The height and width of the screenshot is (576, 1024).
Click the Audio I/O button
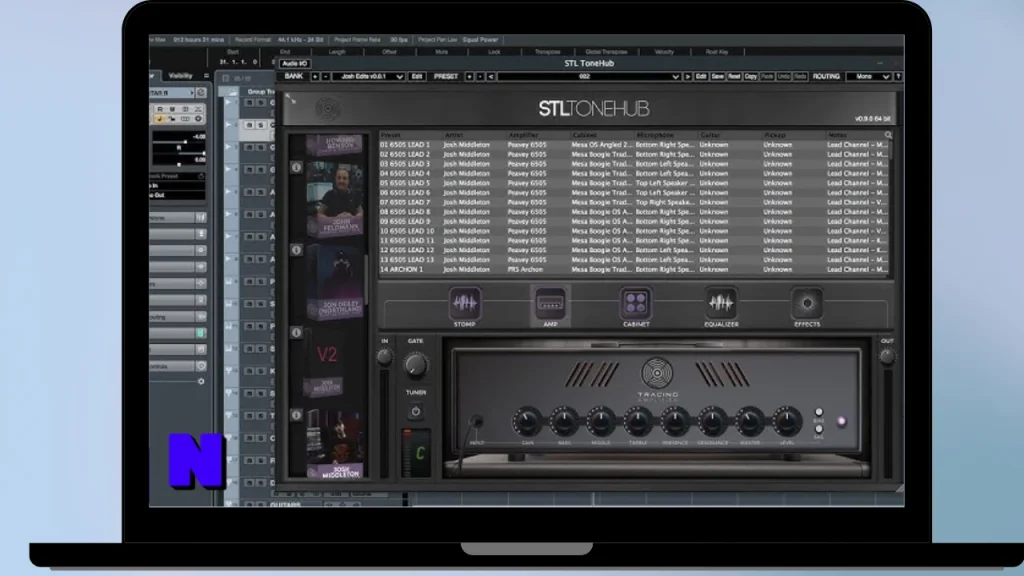[295, 63]
